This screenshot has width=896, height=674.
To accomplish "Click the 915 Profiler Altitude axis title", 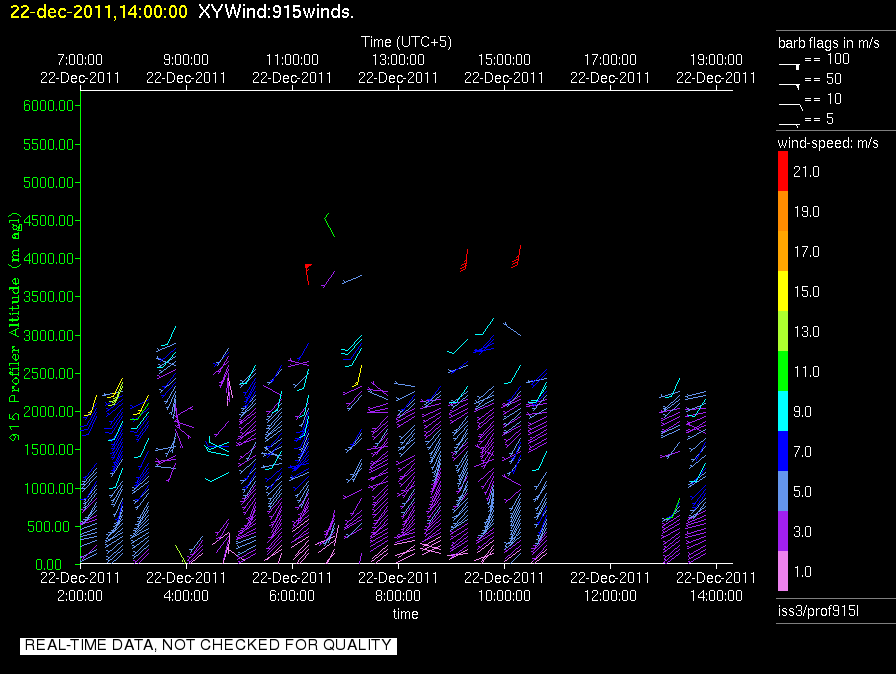I will point(14,327).
